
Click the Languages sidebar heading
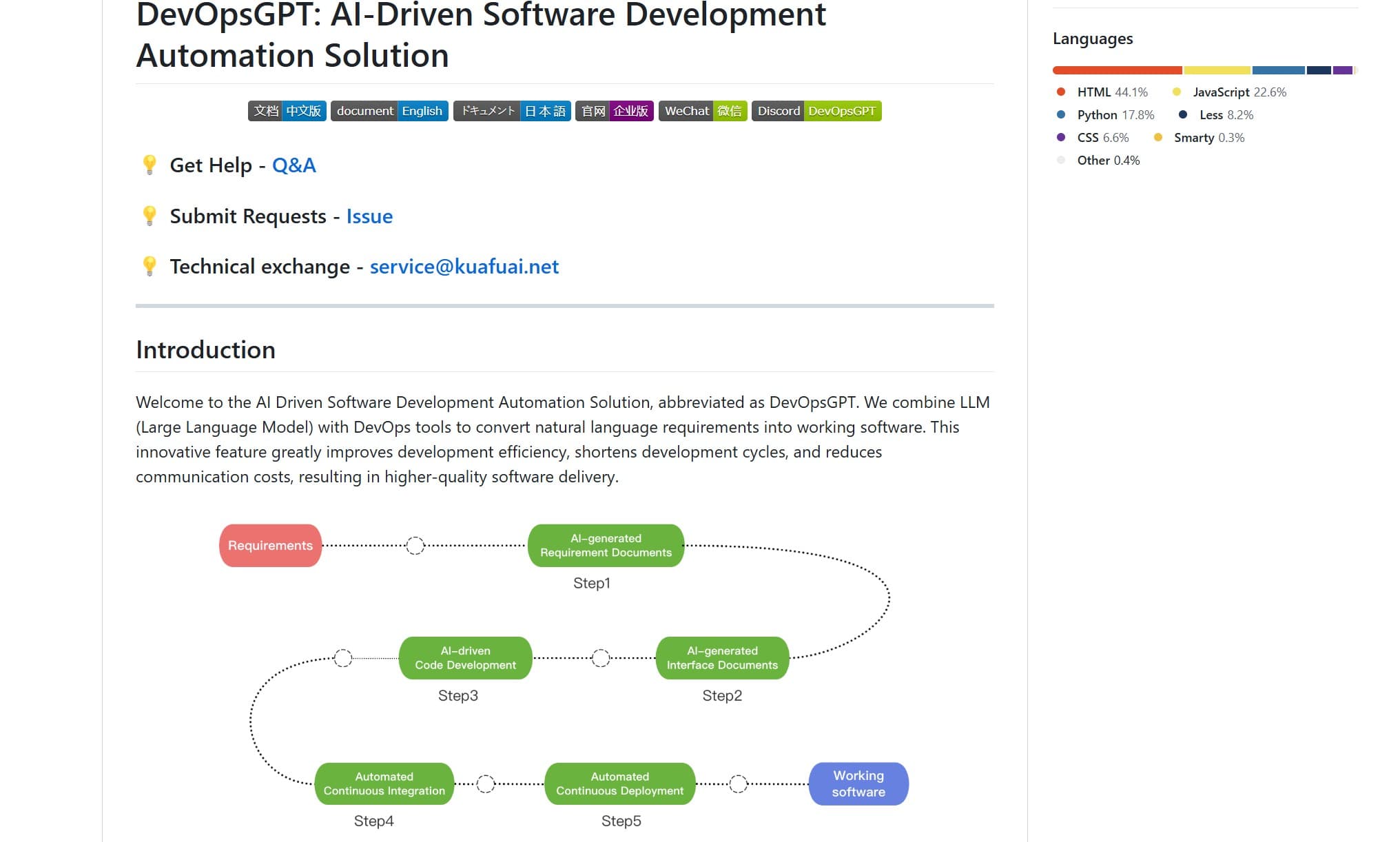pos(1093,39)
